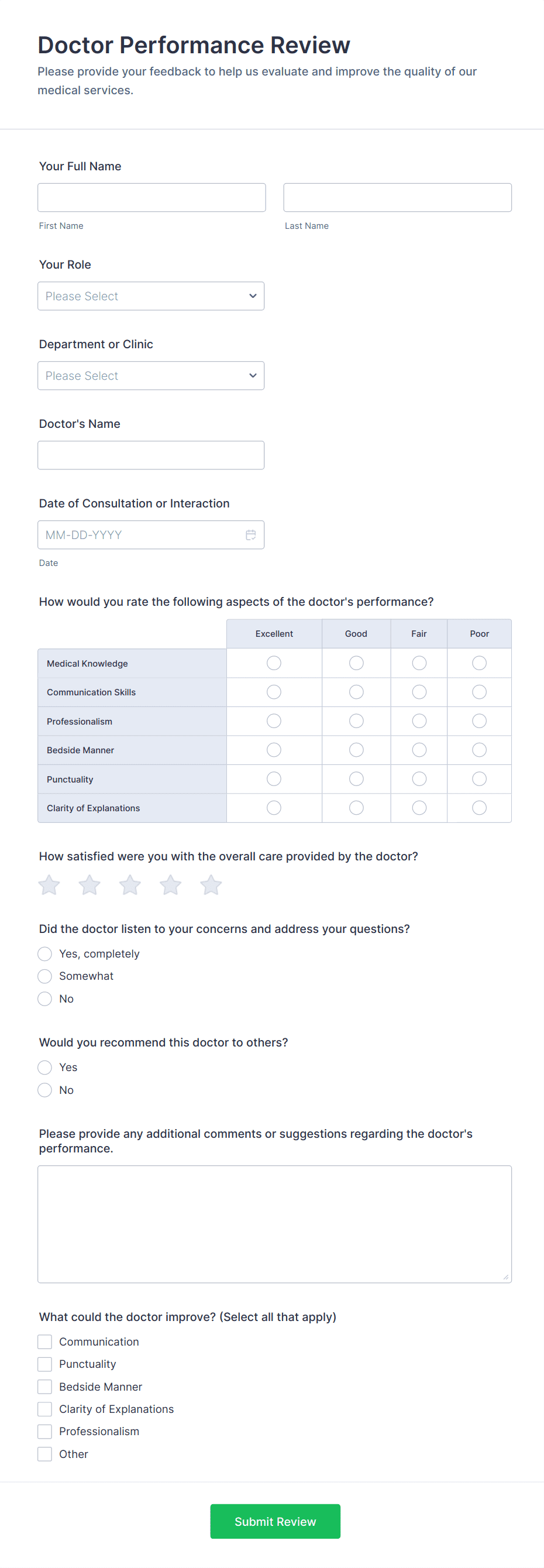Enable the Other improvement checkbox
The height and width of the screenshot is (1568, 544).
(45, 1454)
